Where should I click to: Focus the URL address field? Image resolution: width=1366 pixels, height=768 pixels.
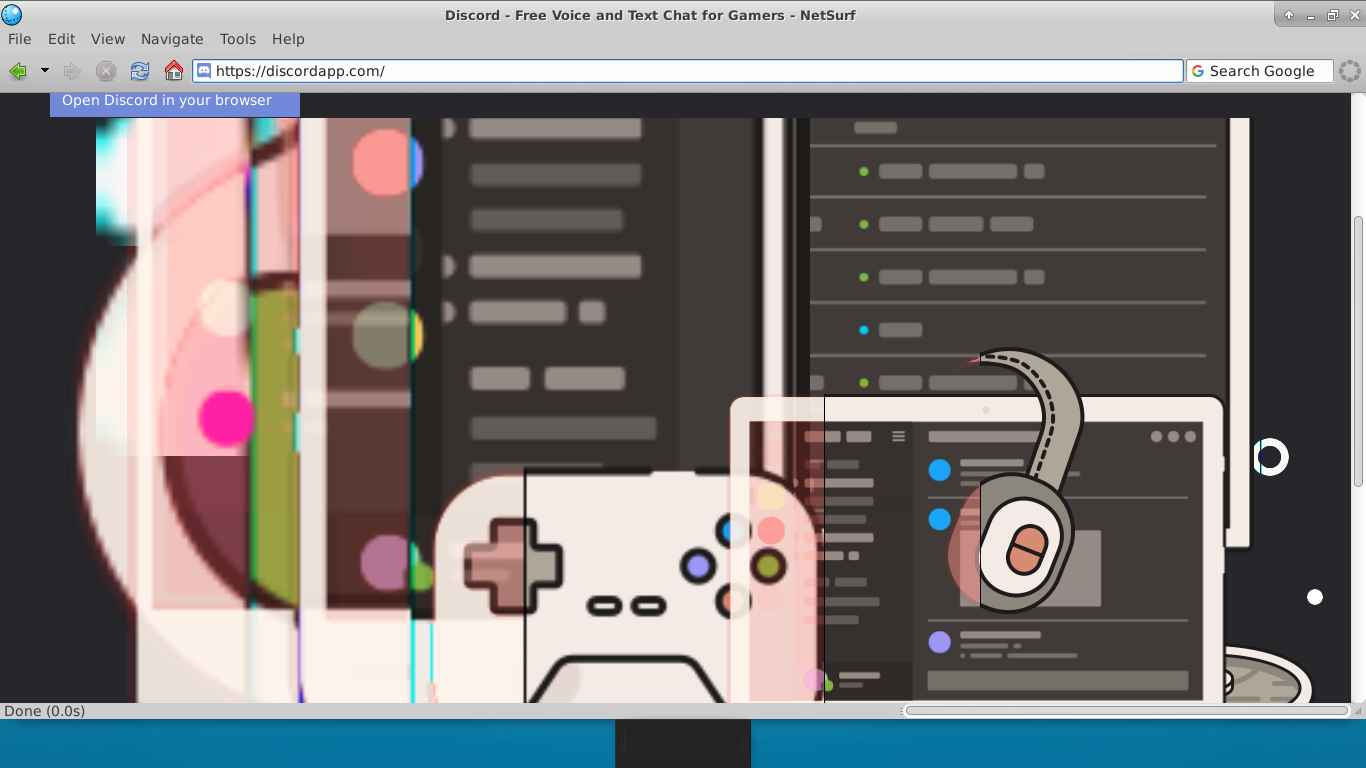(x=690, y=71)
